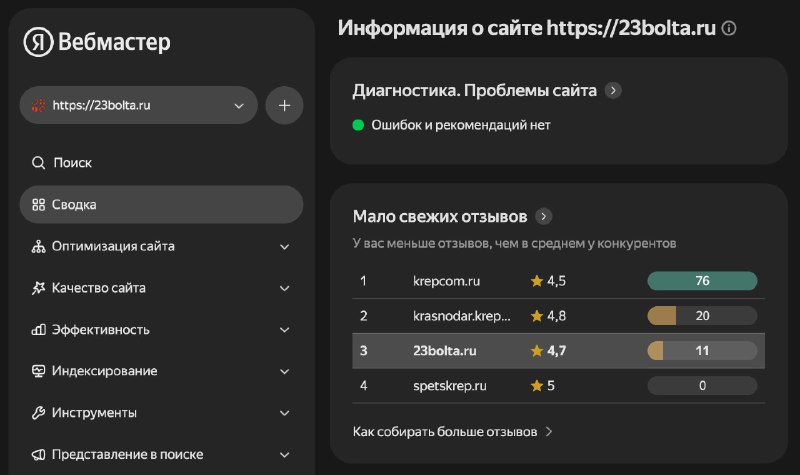This screenshot has height=475, width=800.
Task: Expand Качество сайта section chevron
Action: coord(284,288)
